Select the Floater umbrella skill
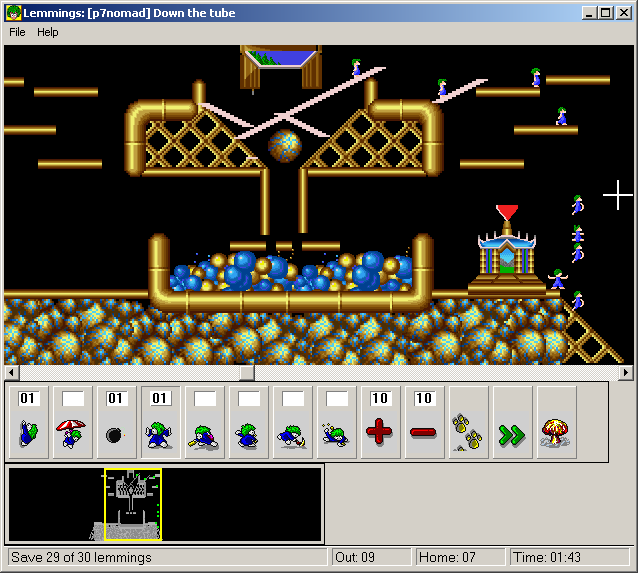Viewport: 638px width, 573px height. 72,422
